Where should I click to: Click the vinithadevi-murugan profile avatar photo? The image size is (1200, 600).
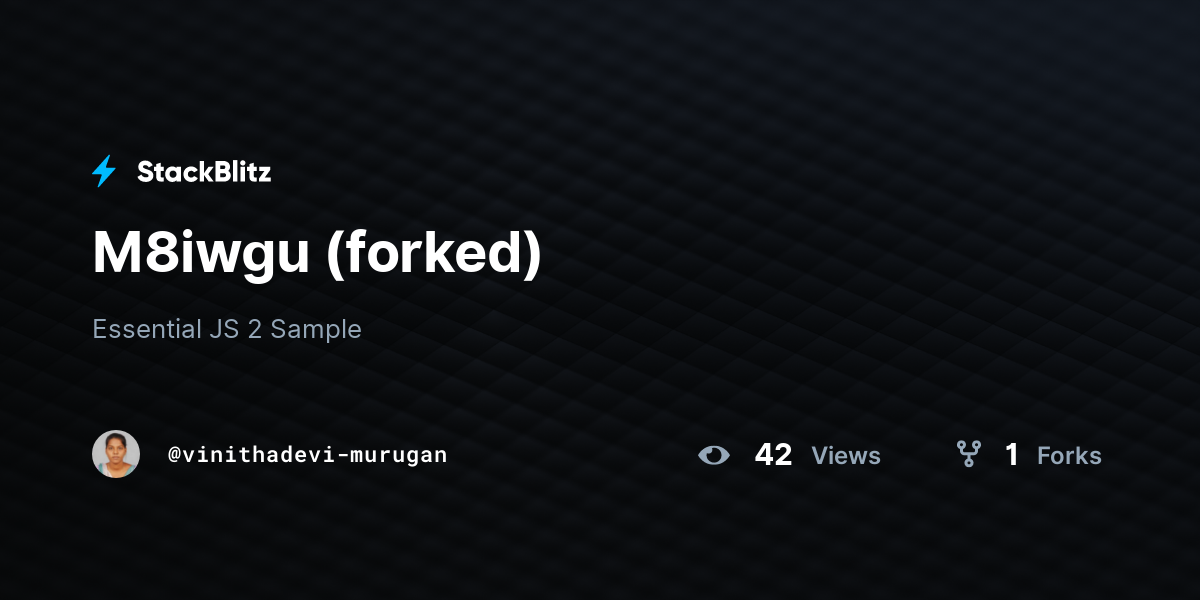[116, 454]
